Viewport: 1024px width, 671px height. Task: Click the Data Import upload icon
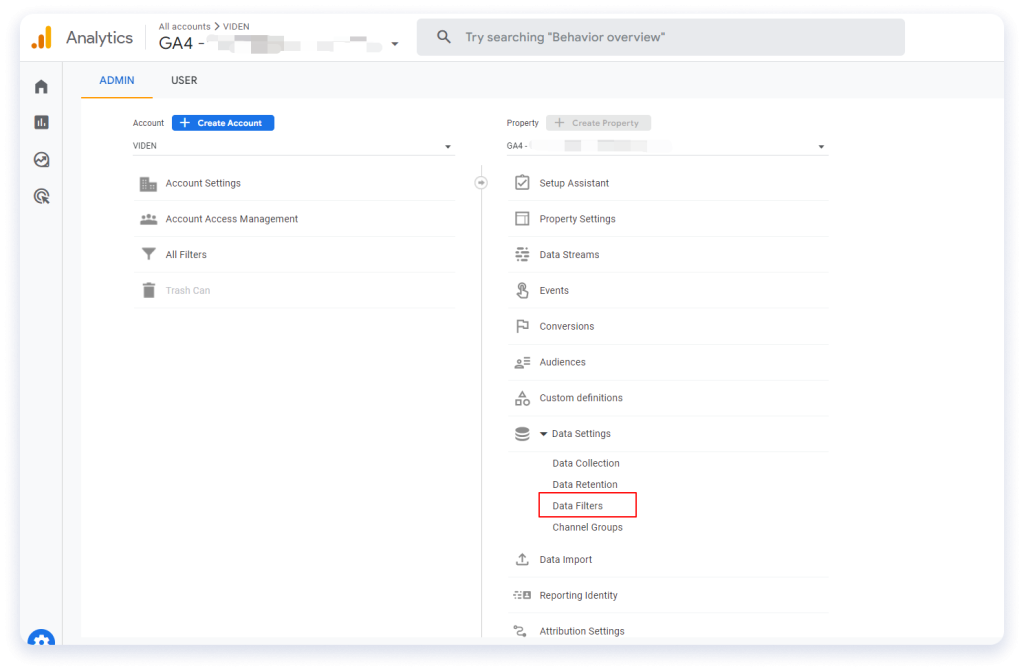(521, 559)
